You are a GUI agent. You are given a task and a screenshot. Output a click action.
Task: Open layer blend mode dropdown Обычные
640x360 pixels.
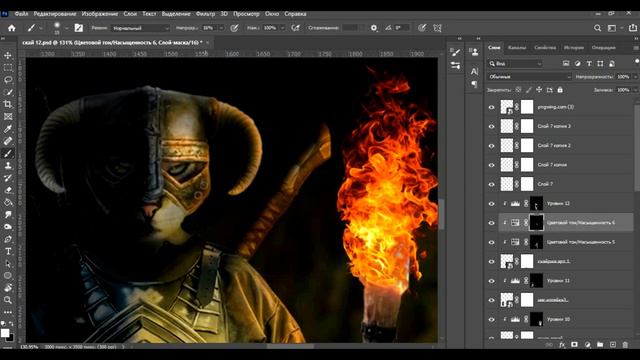[529, 77]
